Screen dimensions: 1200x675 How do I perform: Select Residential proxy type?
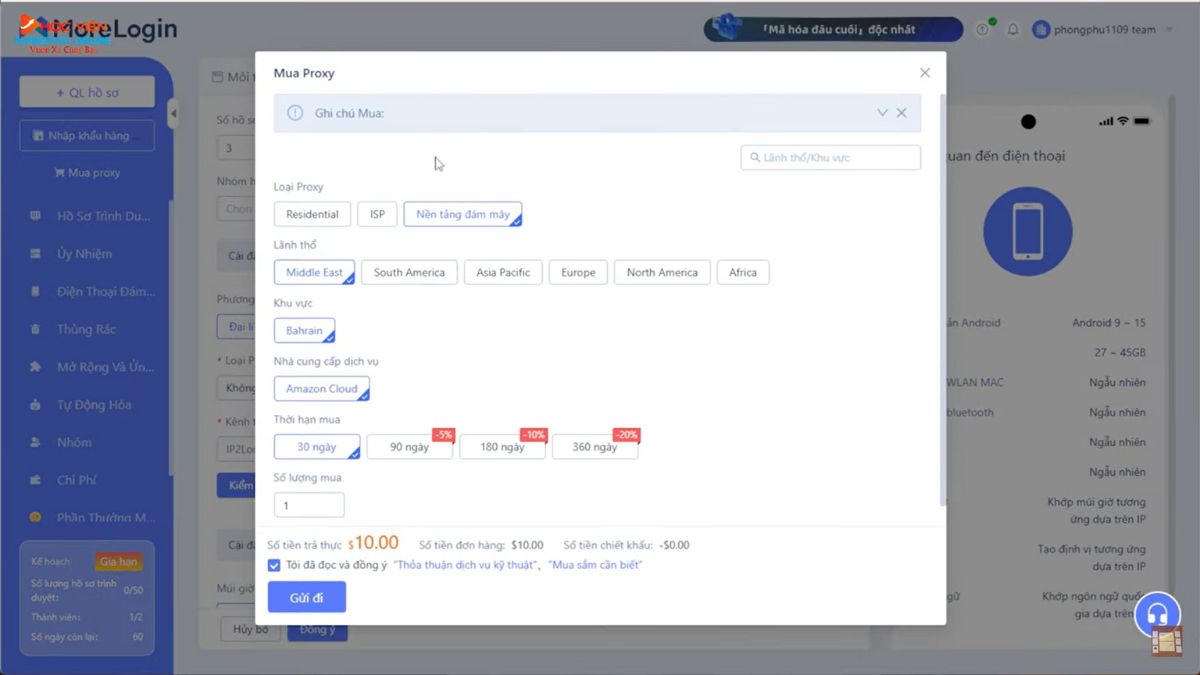tap(312, 214)
